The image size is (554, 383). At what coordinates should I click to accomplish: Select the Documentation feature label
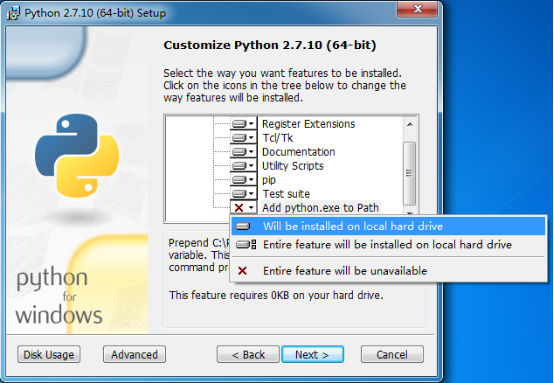tap(299, 152)
